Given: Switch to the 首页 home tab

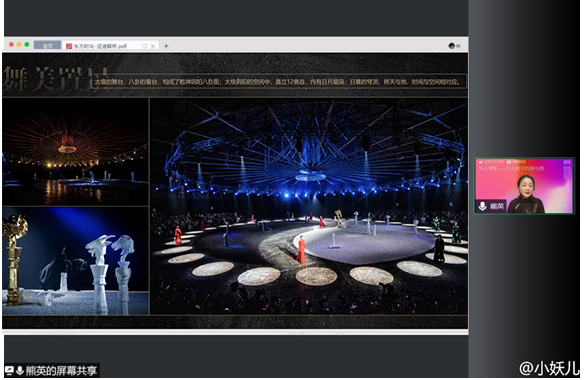Looking at the screenshot, I should point(47,45).
